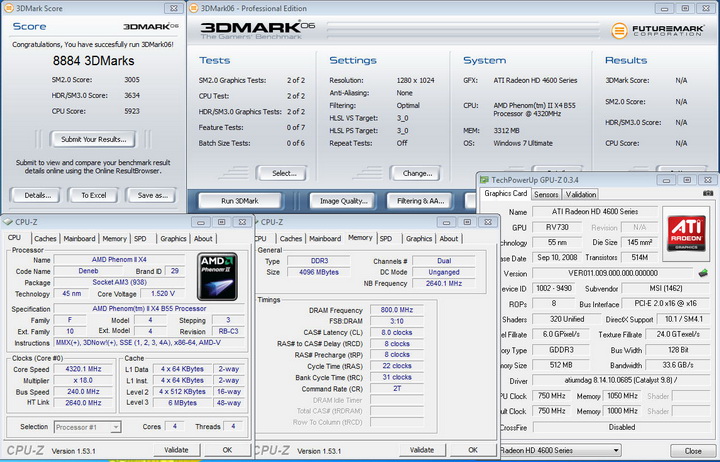Screen dimensions: 720x462
Task: Click the GPU-Z title bar app icon
Action: [x=485, y=179]
